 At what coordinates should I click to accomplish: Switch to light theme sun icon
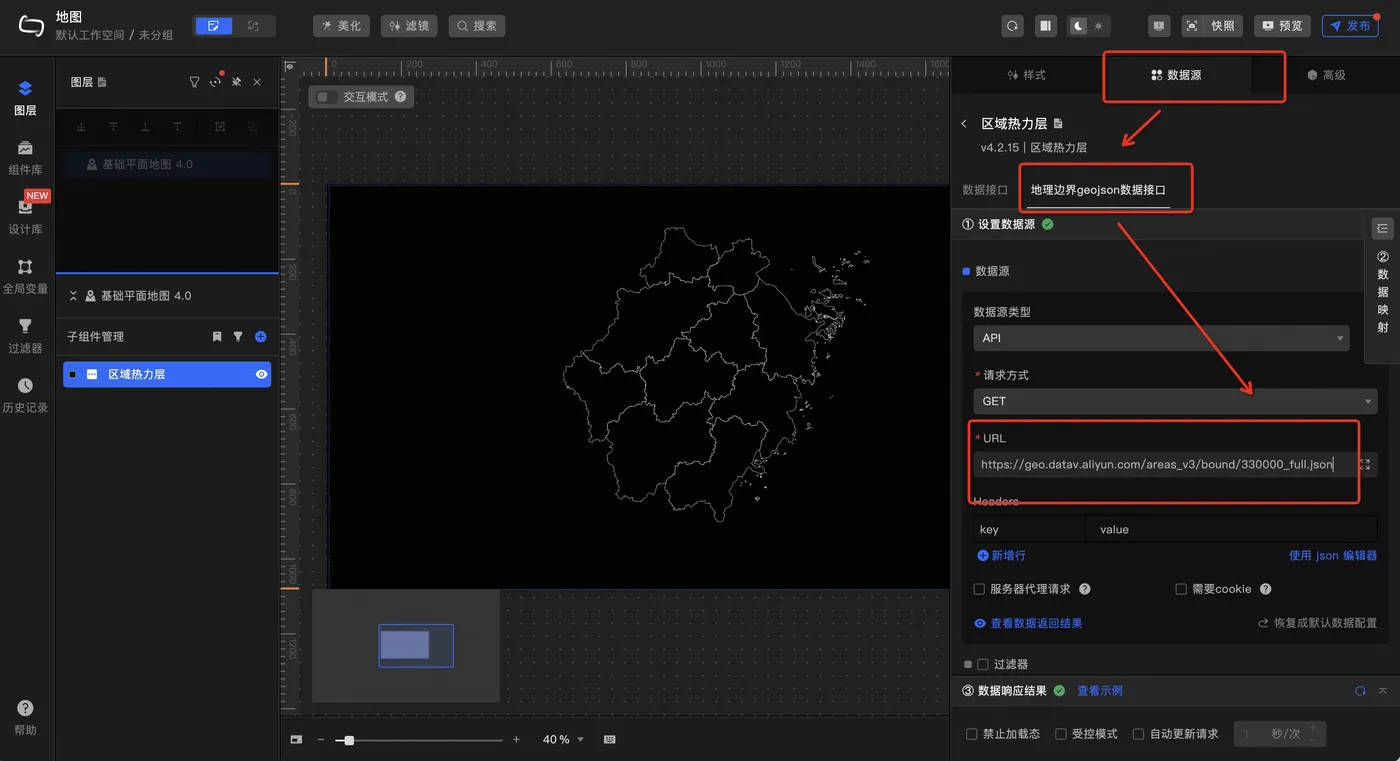(x=1099, y=26)
